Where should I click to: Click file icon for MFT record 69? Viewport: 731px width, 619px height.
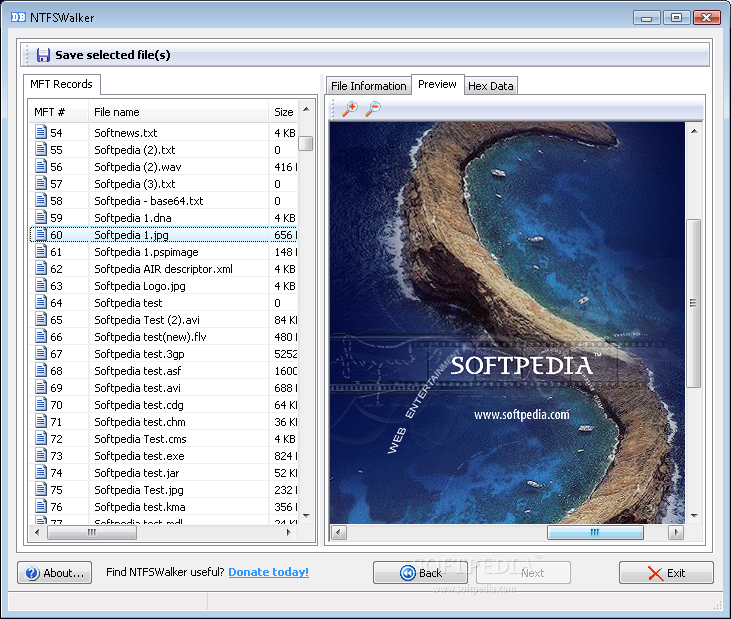(41, 387)
